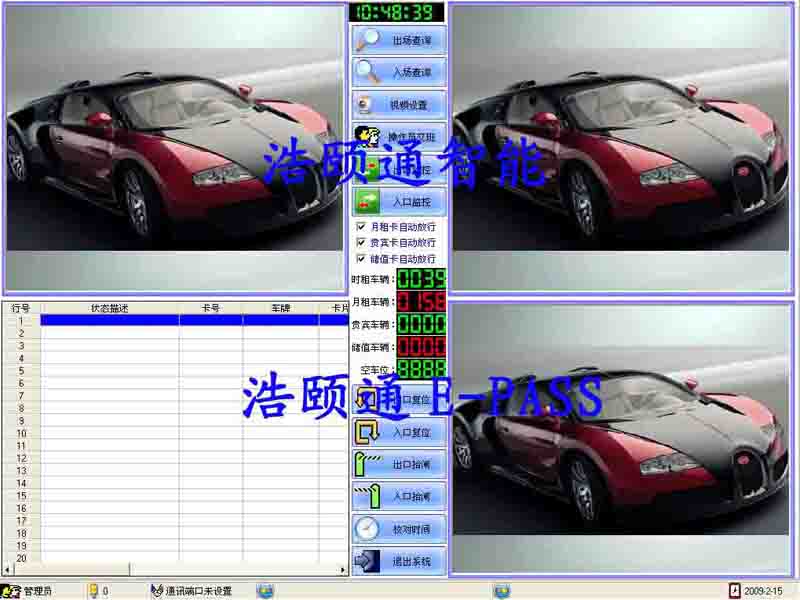Click 出口抬闸 to raise the exit barrier
Viewport: 800px width, 600px height.
pos(399,464)
